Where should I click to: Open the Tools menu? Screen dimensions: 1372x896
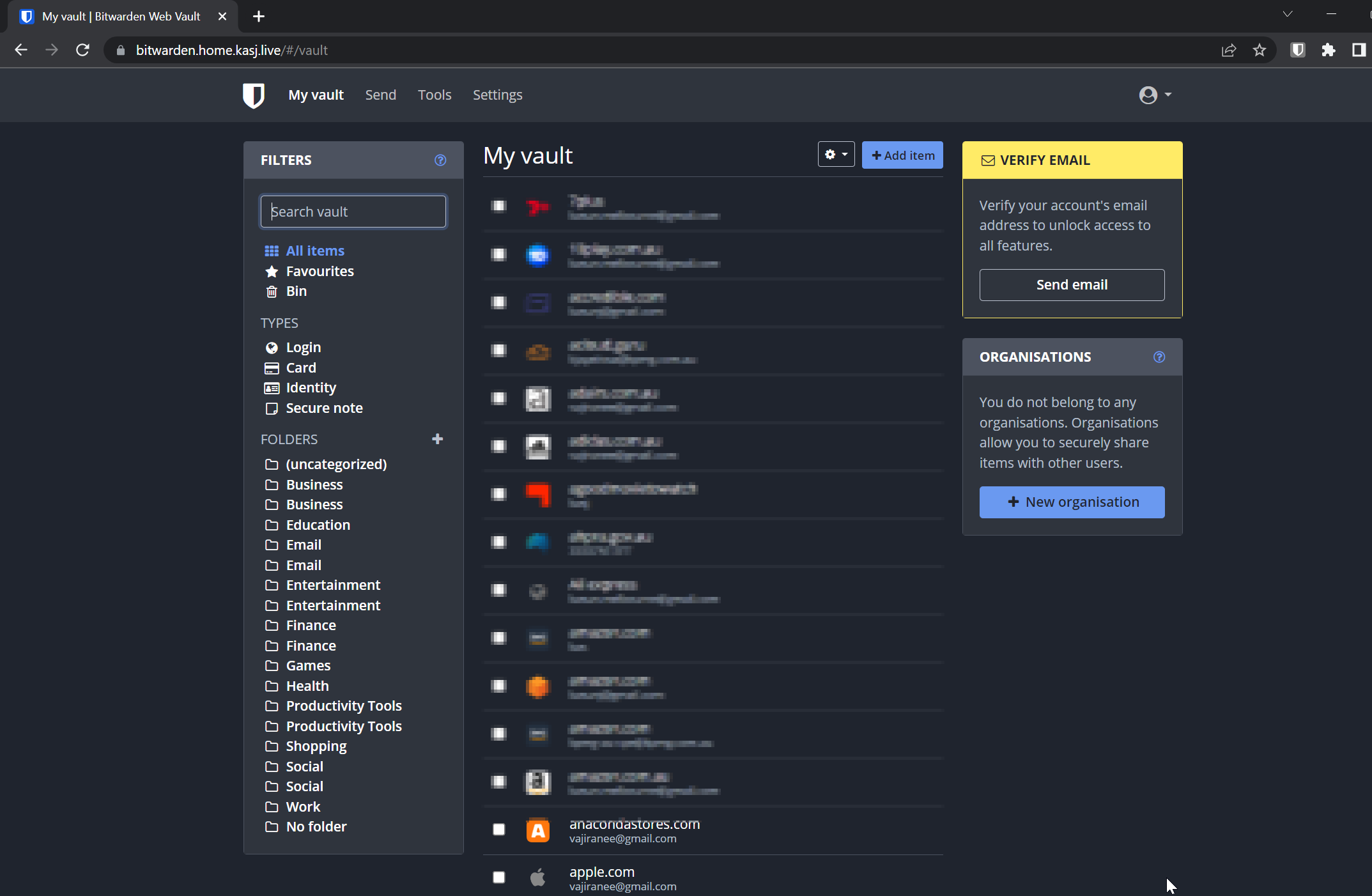click(435, 95)
